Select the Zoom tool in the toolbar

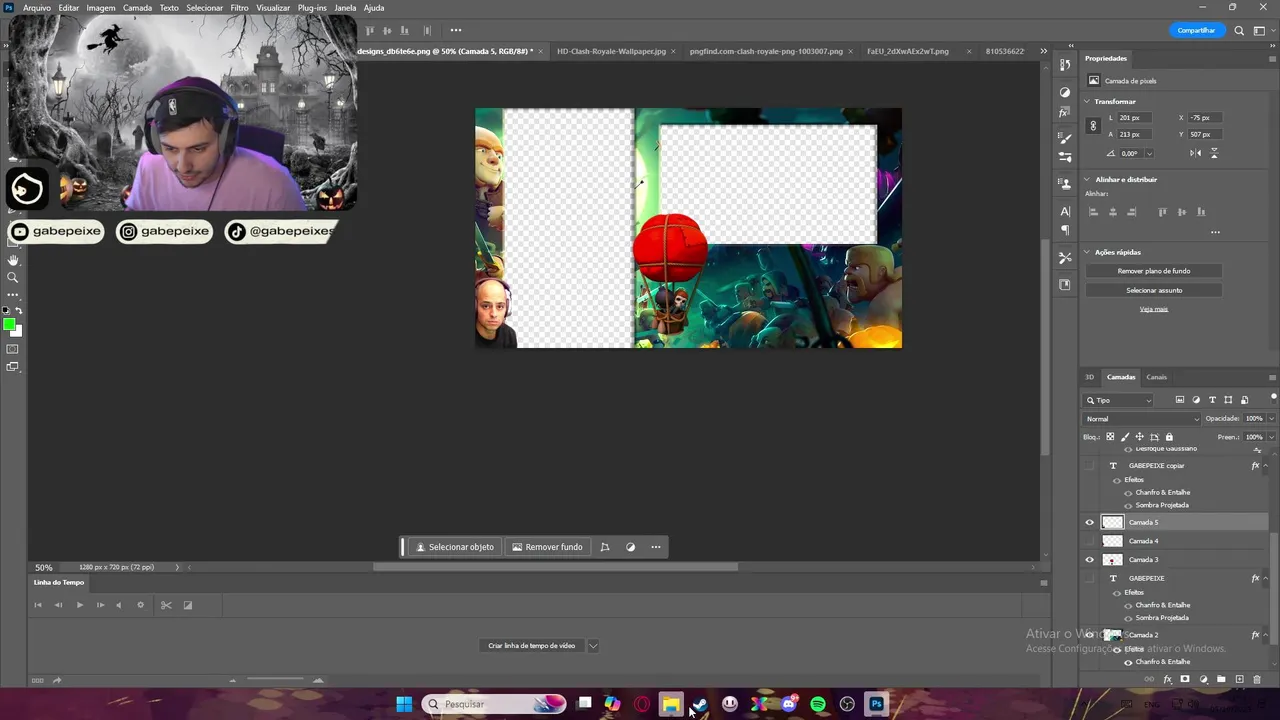pos(13,277)
